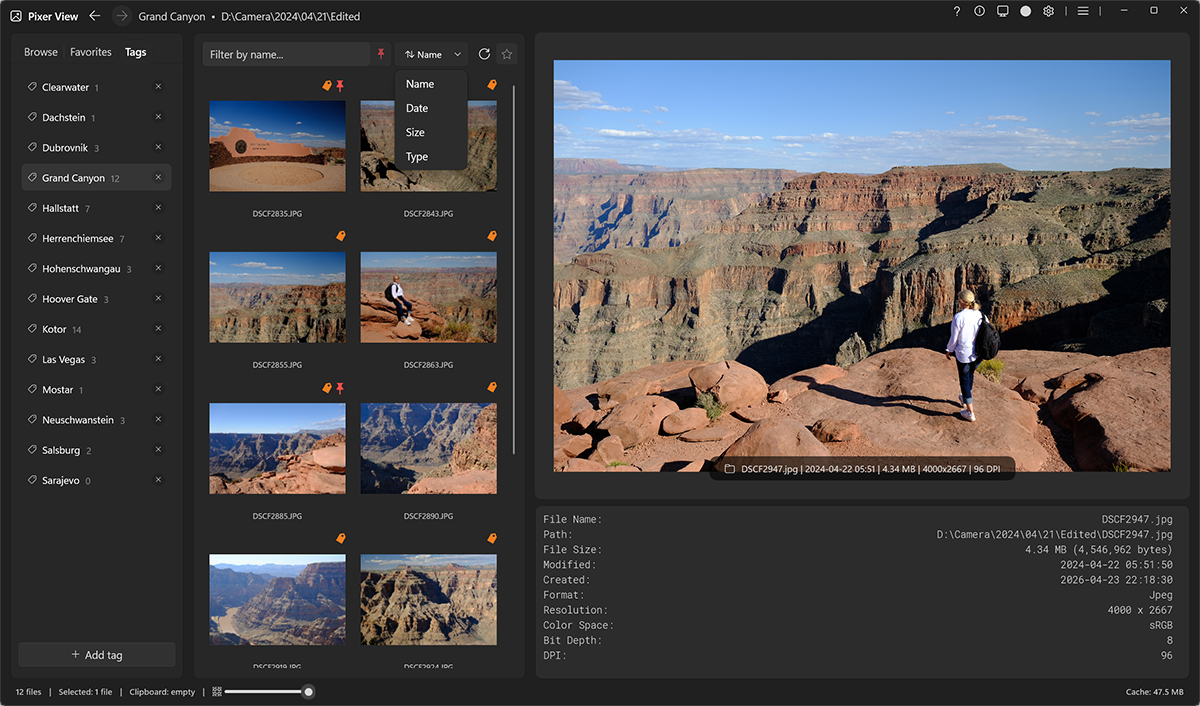
Task: Toggle the tag badge on DSCF2855.JPG
Action: (x=341, y=236)
